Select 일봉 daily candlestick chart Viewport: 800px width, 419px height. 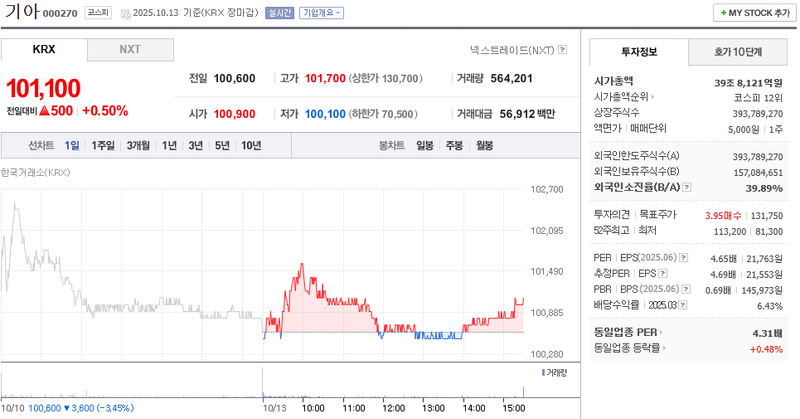click(x=424, y=145)
